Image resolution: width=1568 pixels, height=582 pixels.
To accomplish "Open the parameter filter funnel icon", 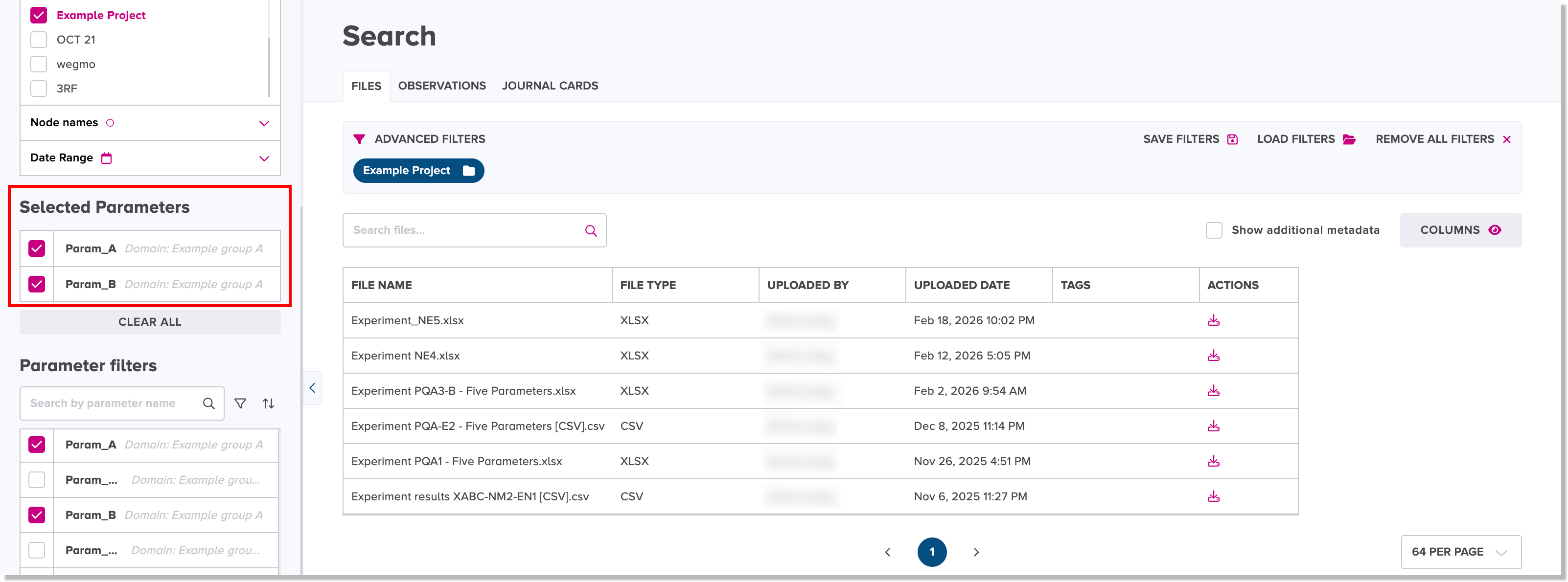I will pyautogui.click(x=240, y=403).
